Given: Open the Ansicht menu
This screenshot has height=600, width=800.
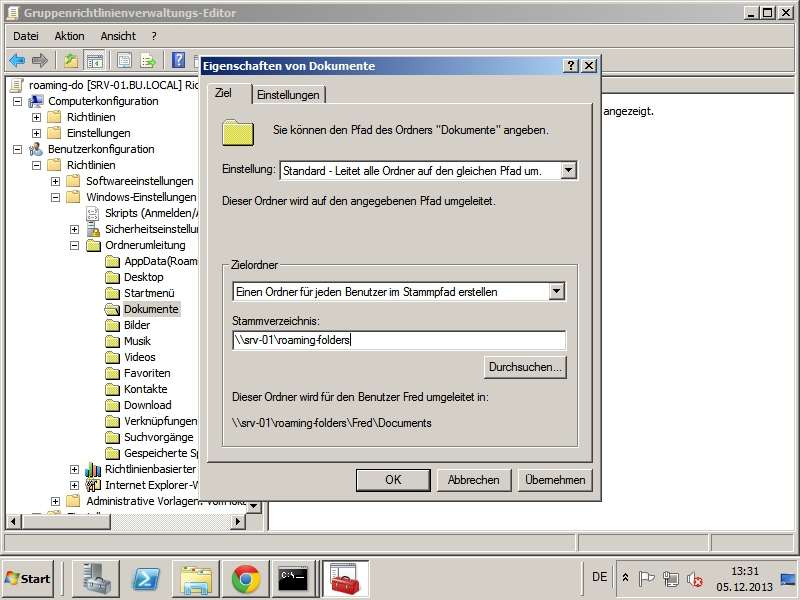Looking at the screenshot, I should coord(118,36).
